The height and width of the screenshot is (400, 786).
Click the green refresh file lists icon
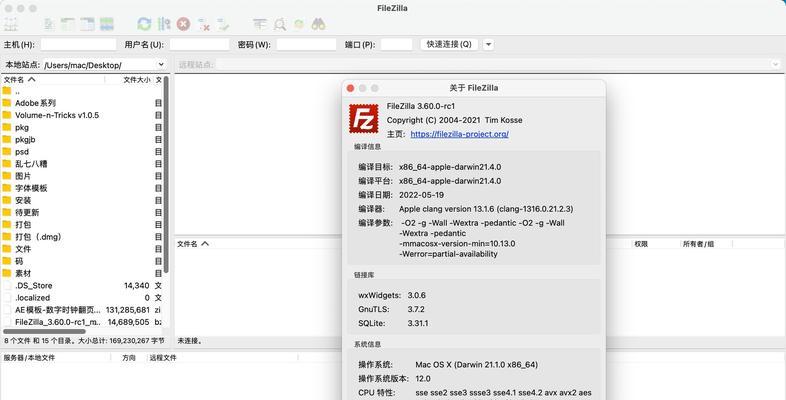144,24
